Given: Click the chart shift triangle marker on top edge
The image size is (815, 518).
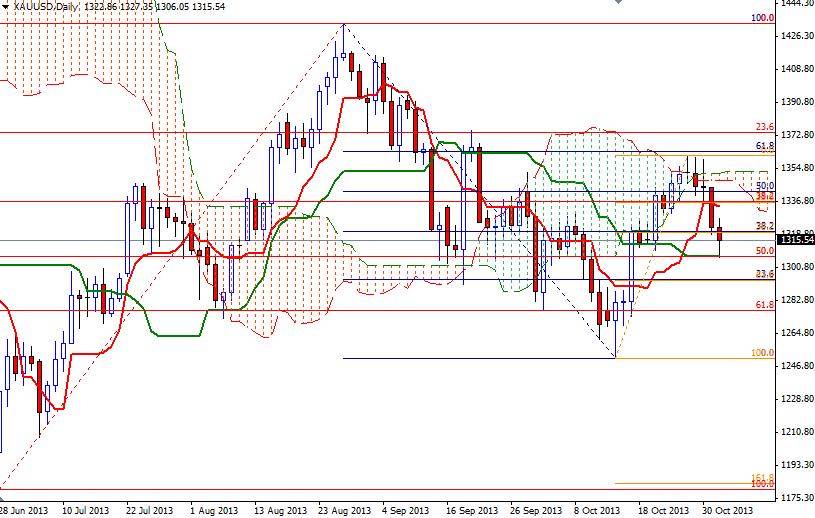Looking at the screenshot, I should click(x=617, y=2).
